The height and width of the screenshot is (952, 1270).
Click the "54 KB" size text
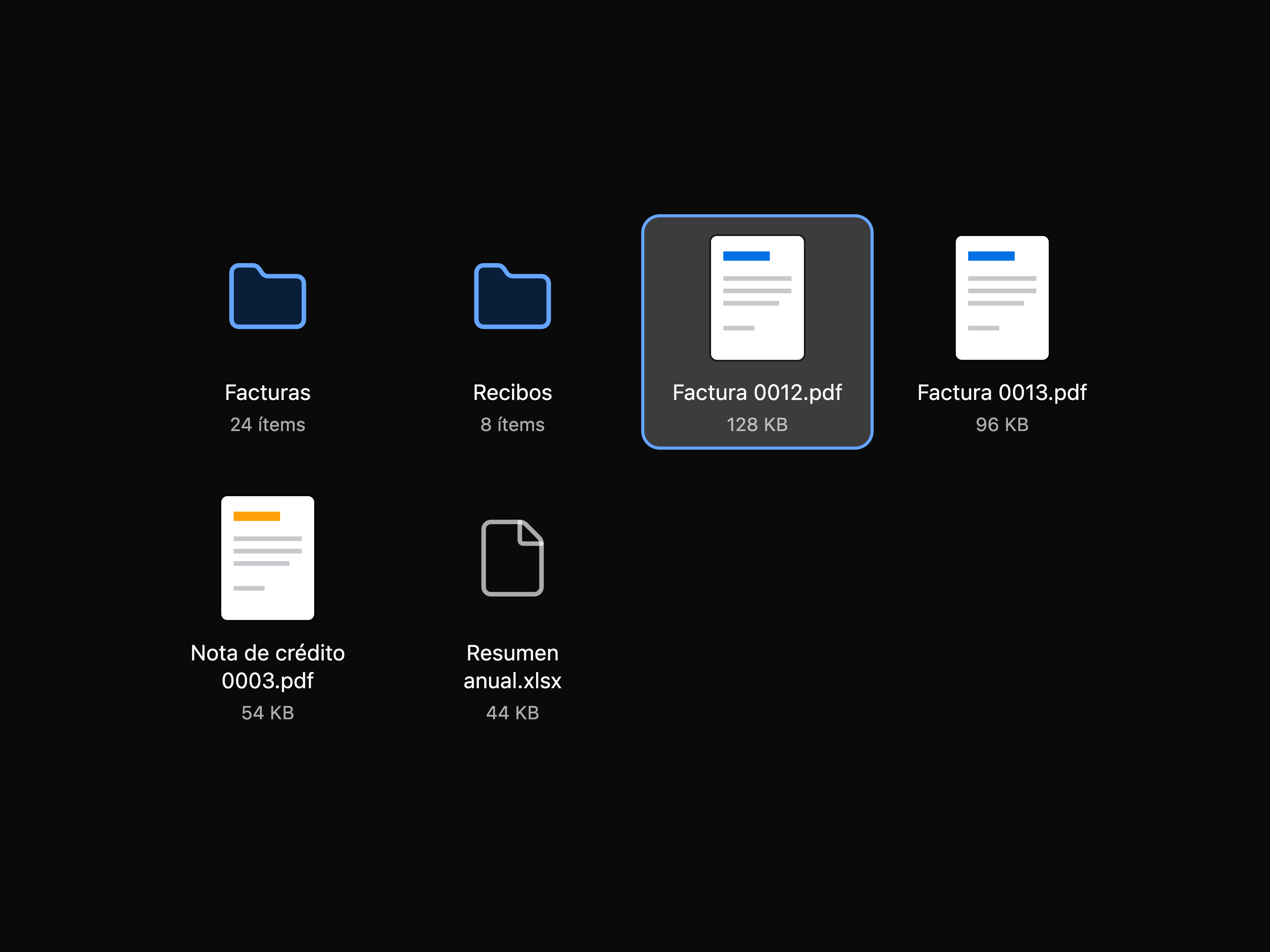pos(268,713)
